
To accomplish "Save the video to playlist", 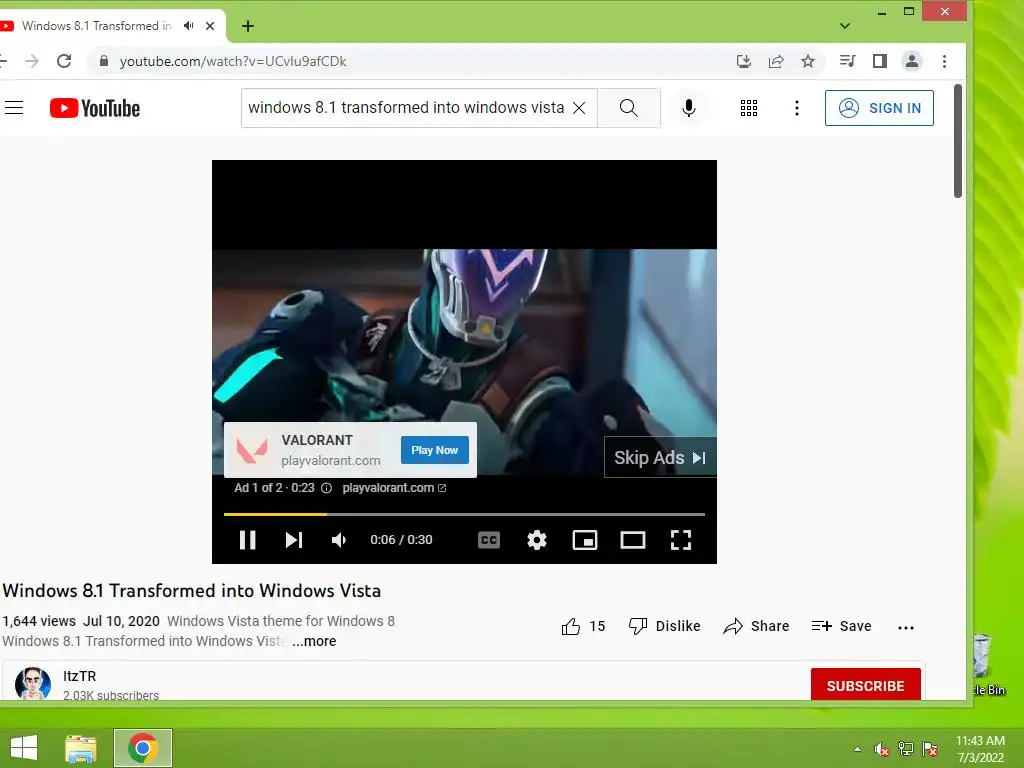I will point(841,626).
